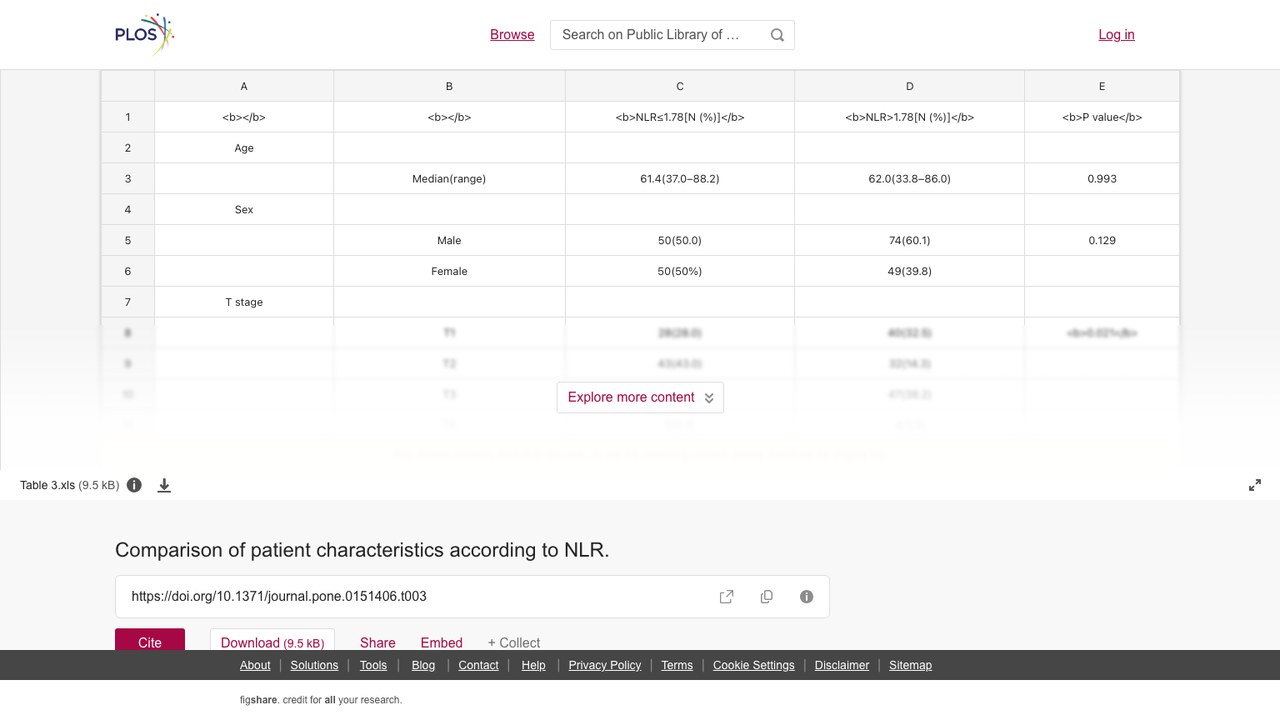Click + Collect
The width and height of the screenshot is (1280, 720).
(x=514, y=643)
